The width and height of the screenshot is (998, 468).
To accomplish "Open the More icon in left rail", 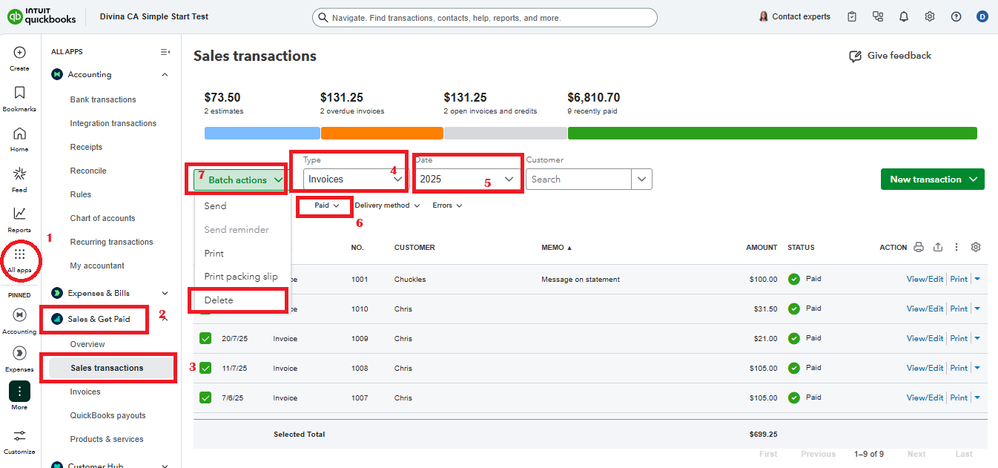I will click(x=19, y=391).
